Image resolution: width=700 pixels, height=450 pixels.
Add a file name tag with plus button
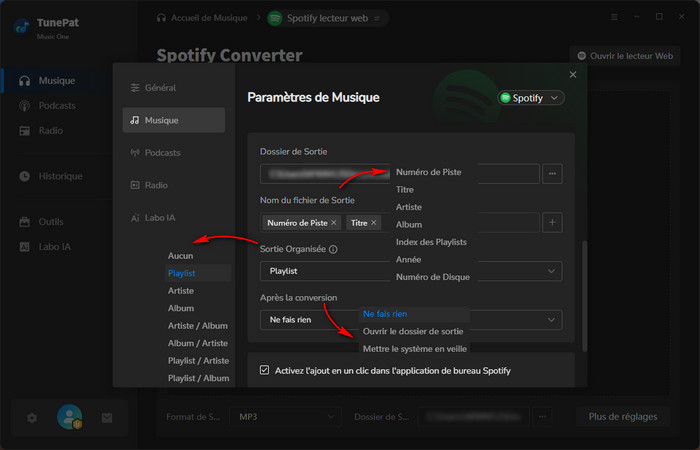[552, 222]
